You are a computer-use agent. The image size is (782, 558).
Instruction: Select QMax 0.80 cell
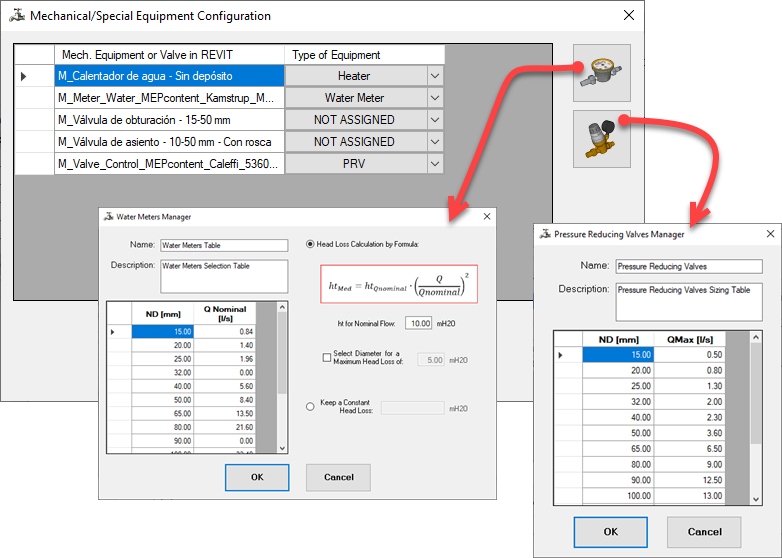coord(690,371)
